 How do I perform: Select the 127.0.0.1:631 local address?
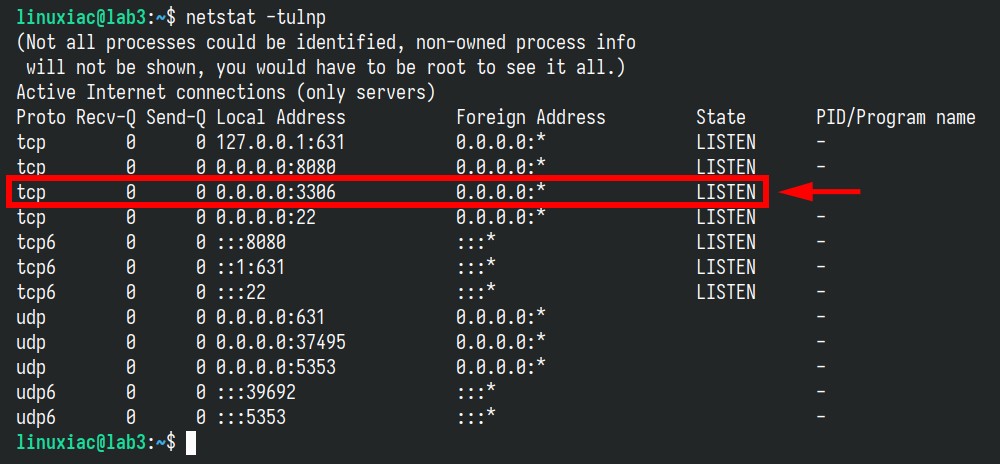[x=281, y=142]
